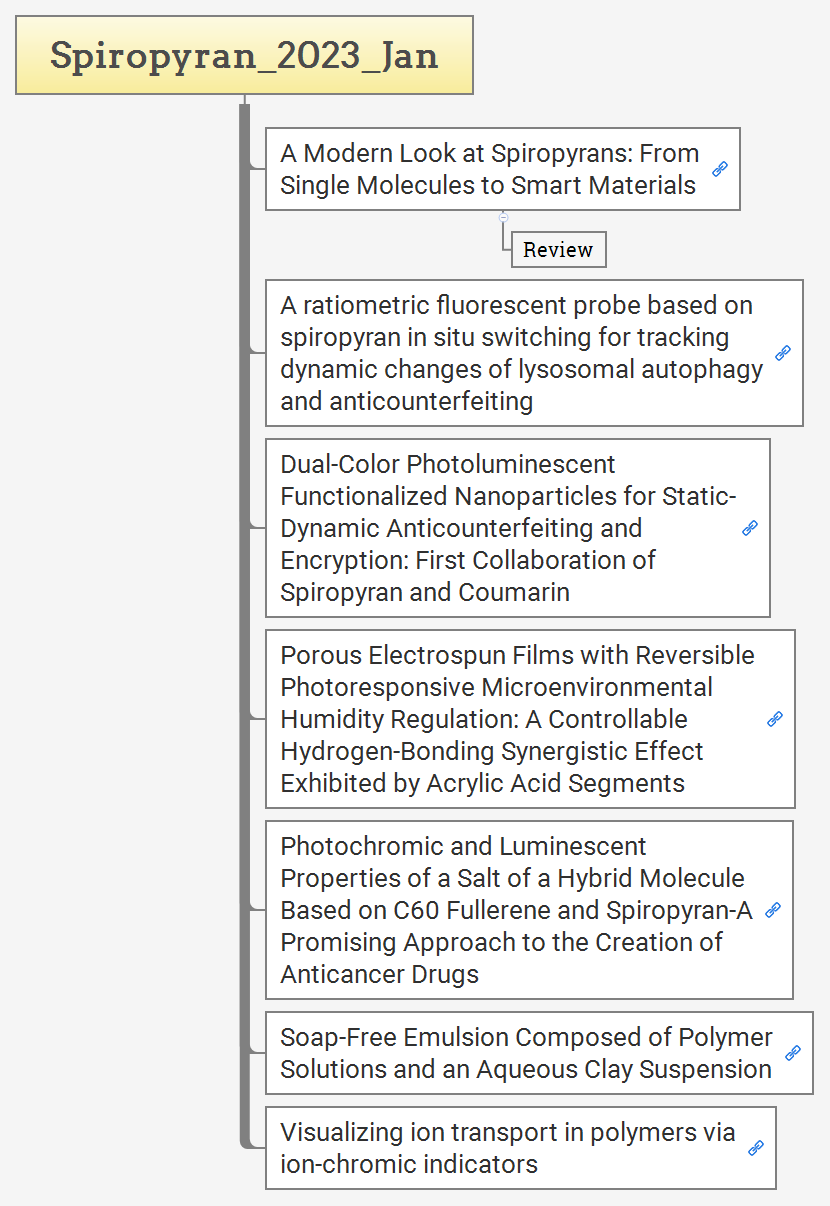Open link icon on Modern Look at Spiropyrans
This screenshot has width=830, height=1206.
pyautogui.click(x=720, y=170)
